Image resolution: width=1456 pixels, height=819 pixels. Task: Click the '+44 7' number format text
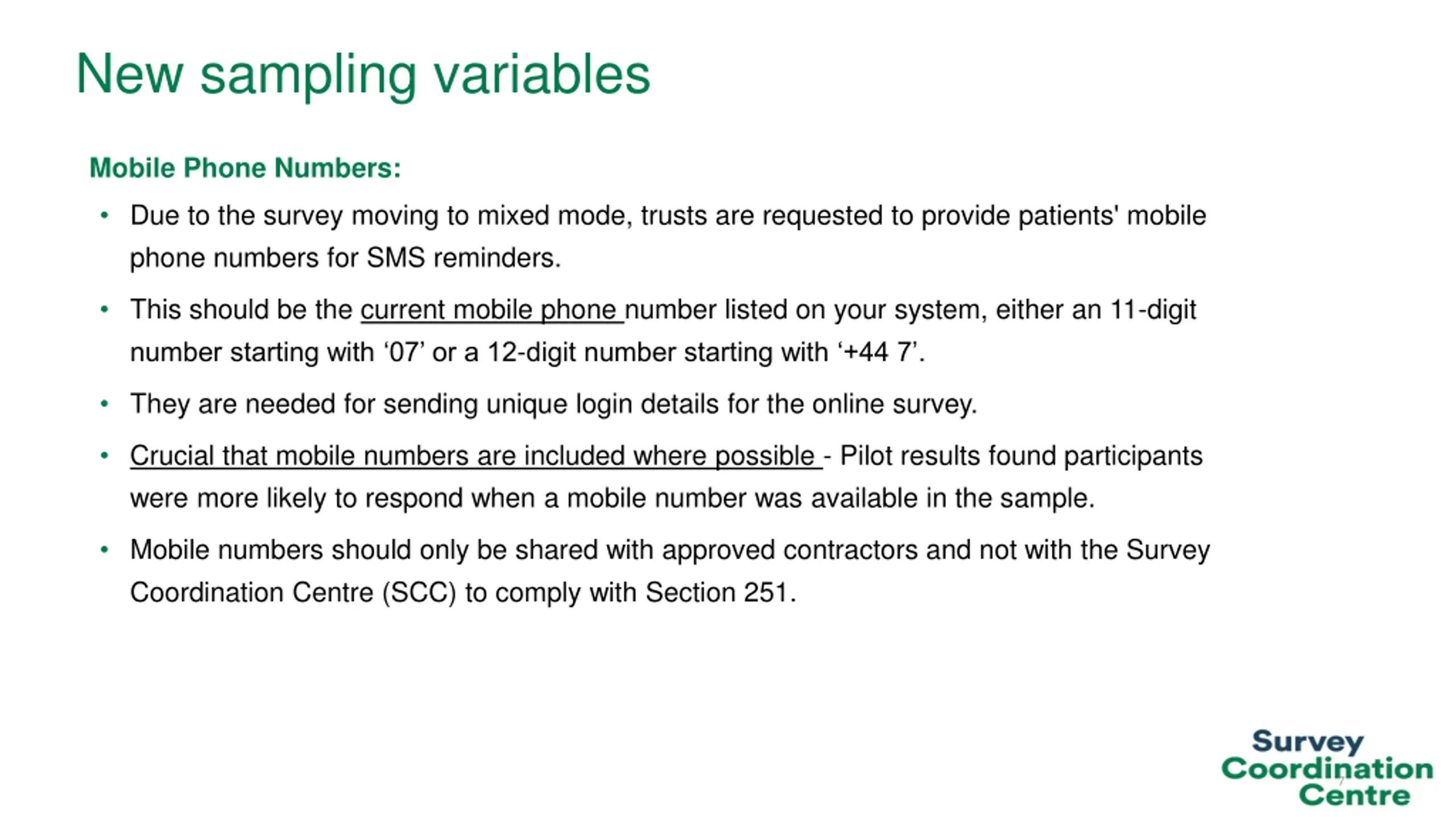pyautogui.click(x=878, y=352)
